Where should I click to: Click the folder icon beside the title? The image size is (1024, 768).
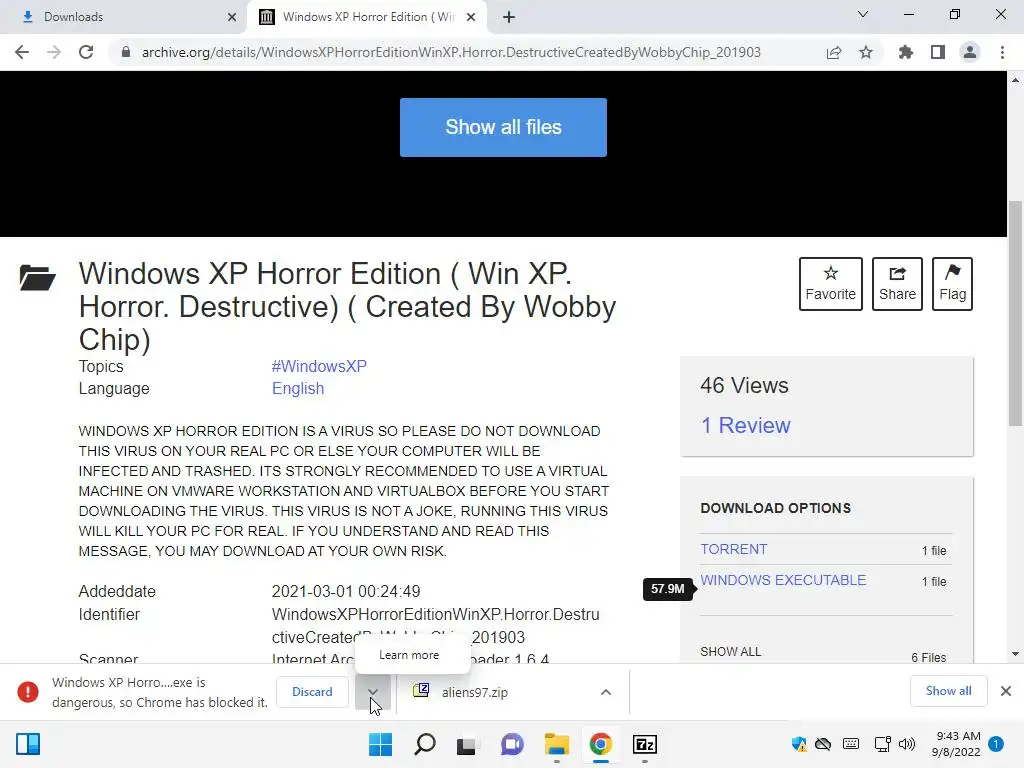(37, 278)
